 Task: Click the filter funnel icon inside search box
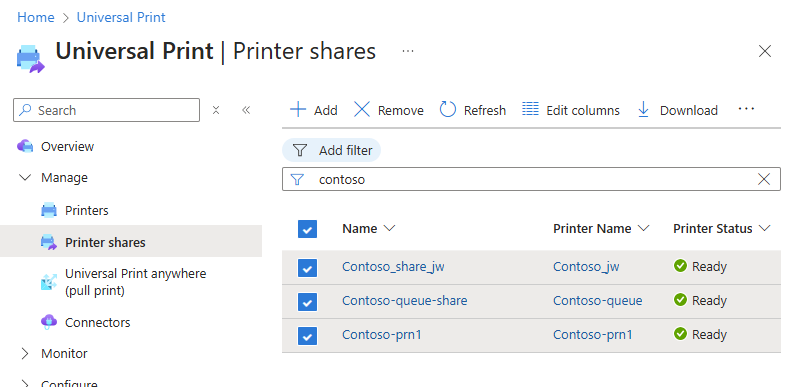tap(298, 179)
